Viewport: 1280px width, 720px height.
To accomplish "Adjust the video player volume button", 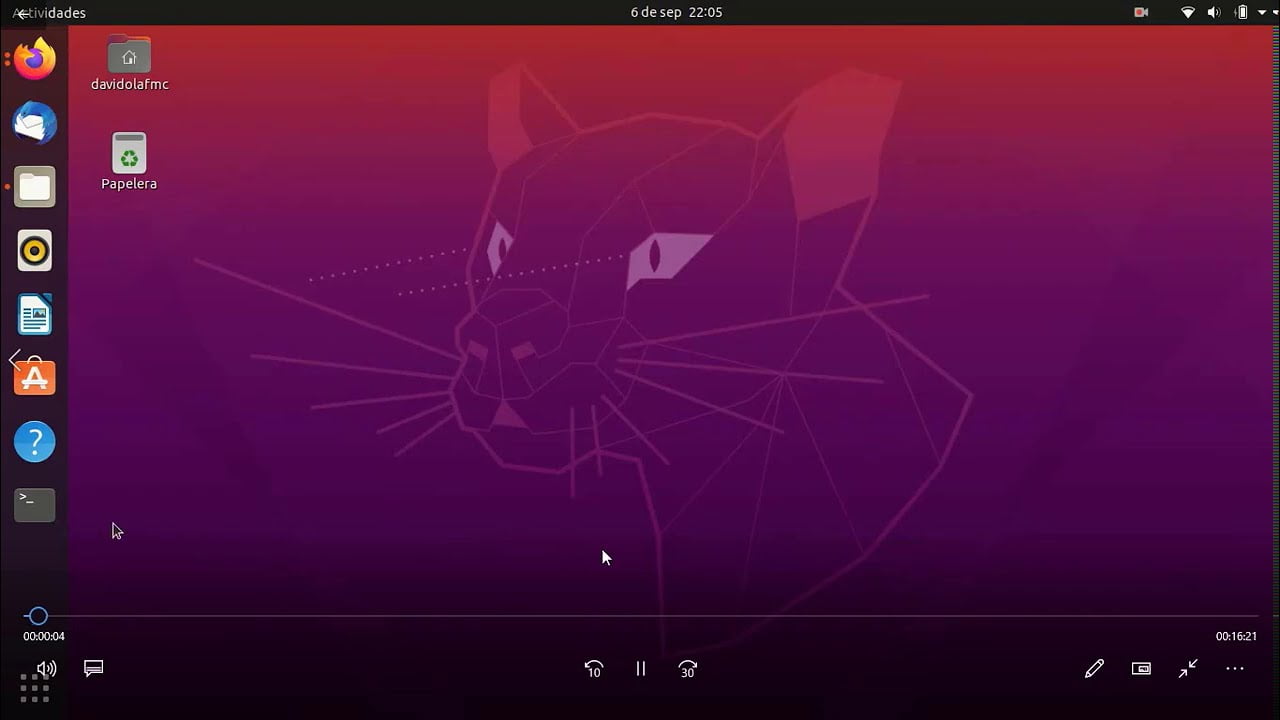I will tap(46, 668).
